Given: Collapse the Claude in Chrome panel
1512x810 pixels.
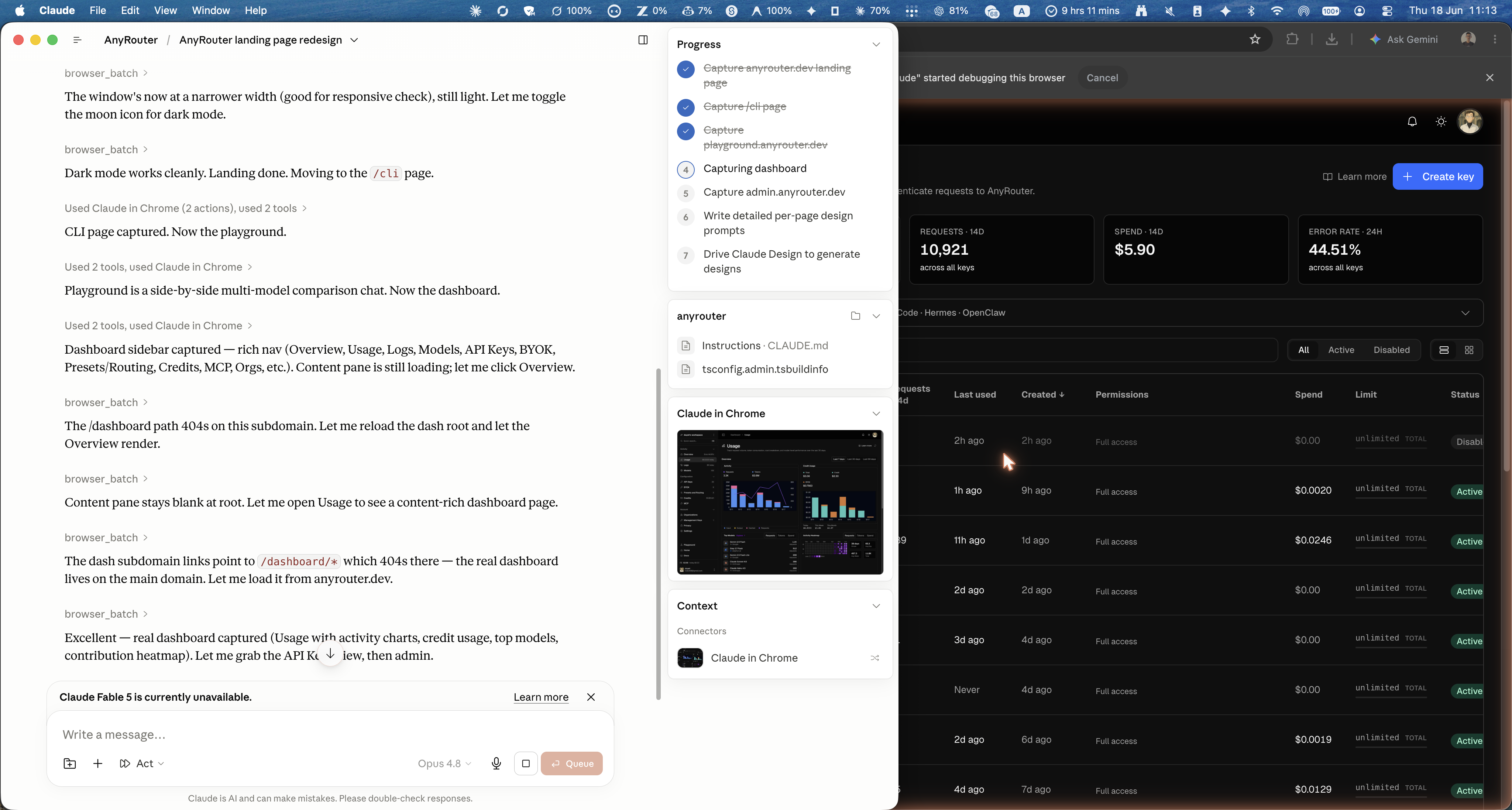Looking at the screenshot, I should coord(876,413).
